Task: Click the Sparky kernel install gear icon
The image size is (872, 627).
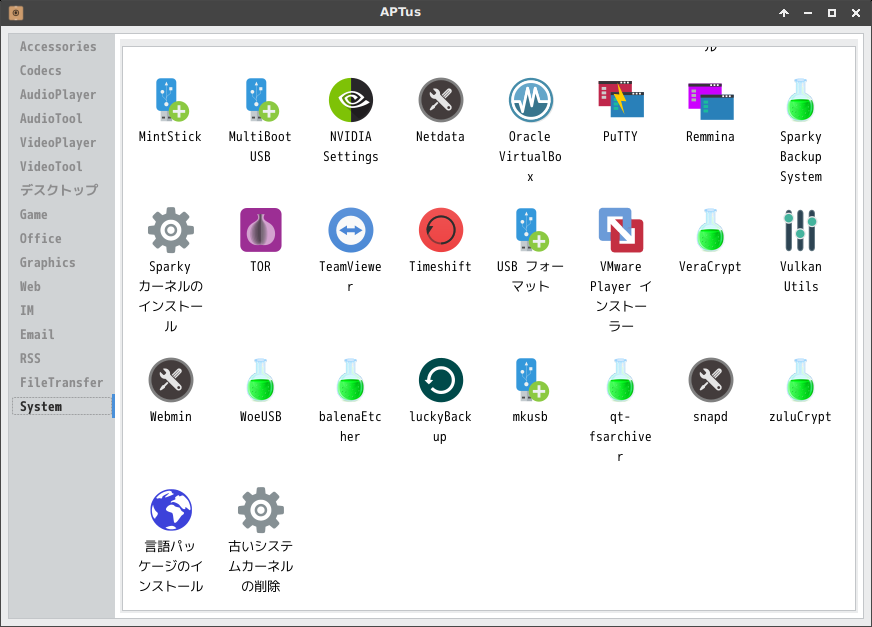Action: [x=171, y=230]
